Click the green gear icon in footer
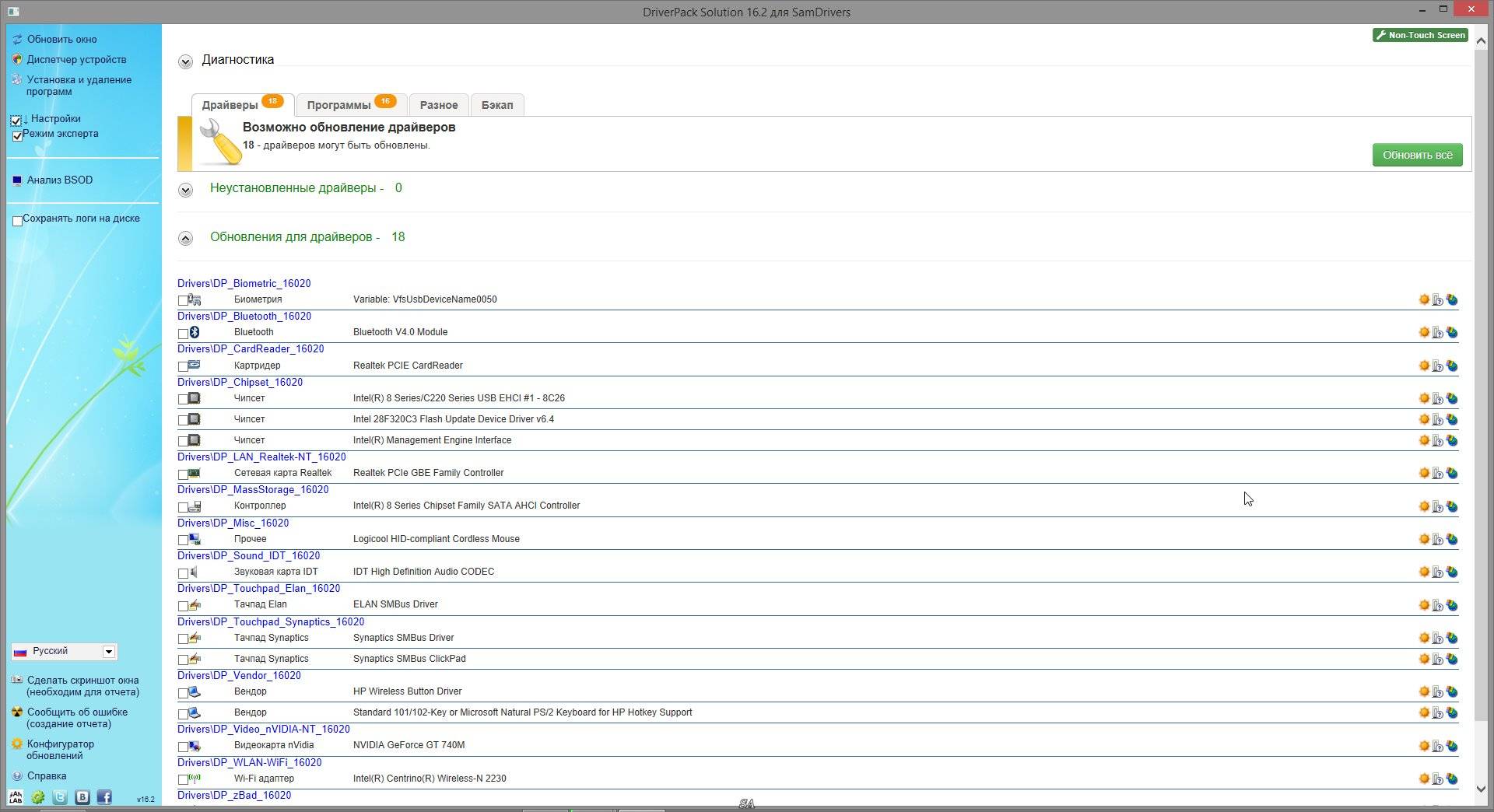The image size is (1494, 812). tap(37, 797)
